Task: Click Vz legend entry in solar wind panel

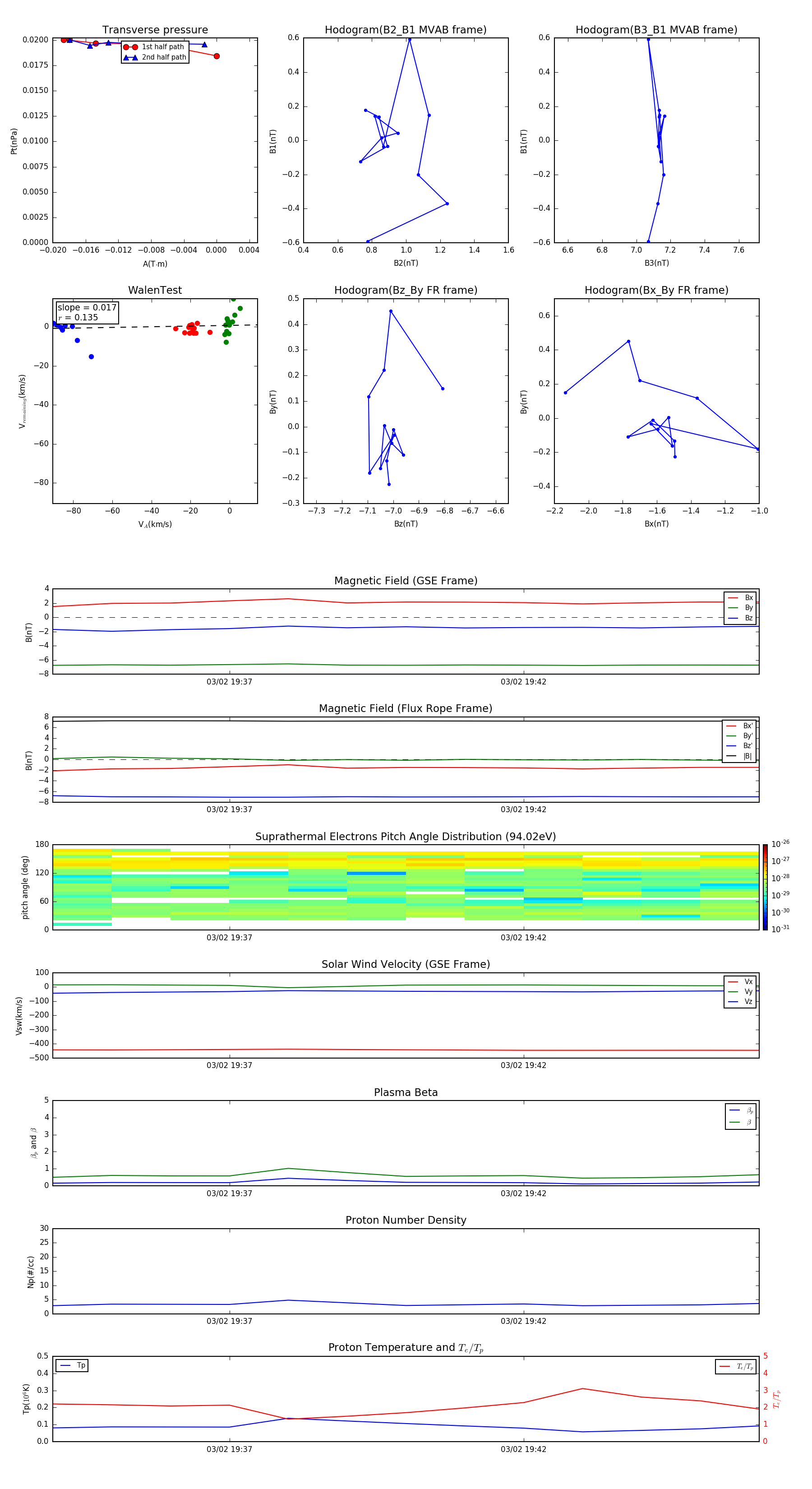Action: click(x=740, y=1002)
